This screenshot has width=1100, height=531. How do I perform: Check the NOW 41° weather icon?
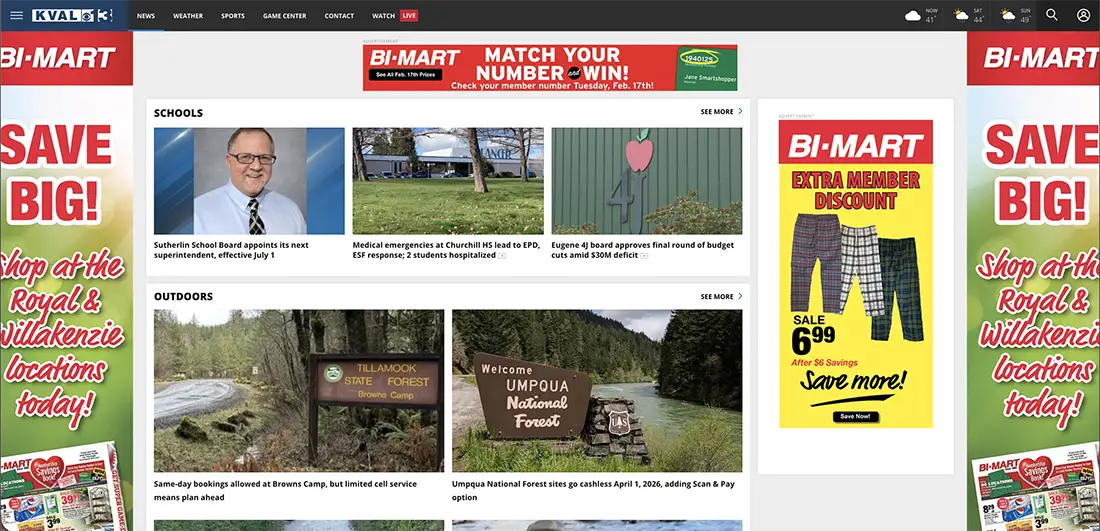click(x=913, y=15)
